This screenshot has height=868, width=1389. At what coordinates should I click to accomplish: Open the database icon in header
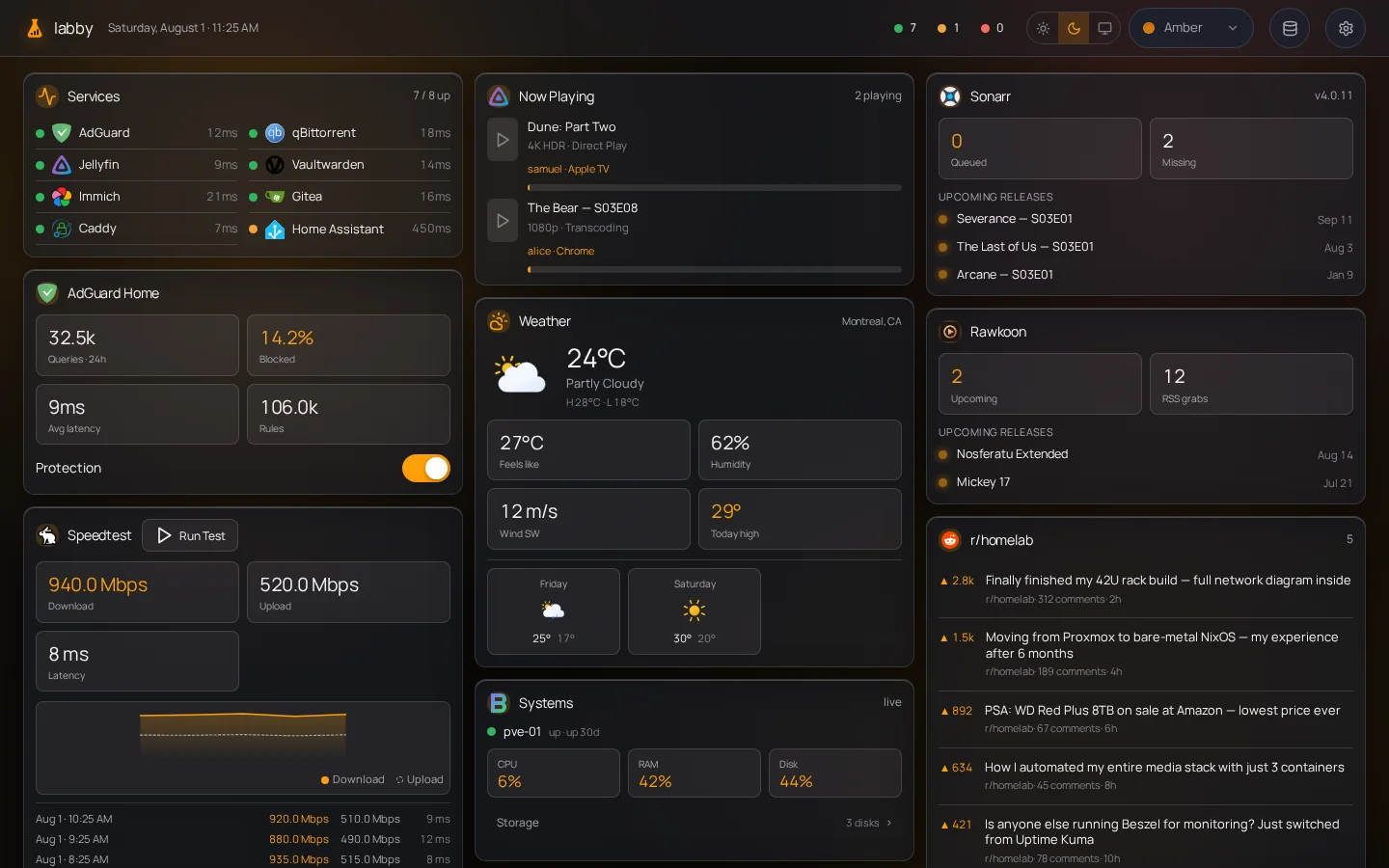point(1290,28)
